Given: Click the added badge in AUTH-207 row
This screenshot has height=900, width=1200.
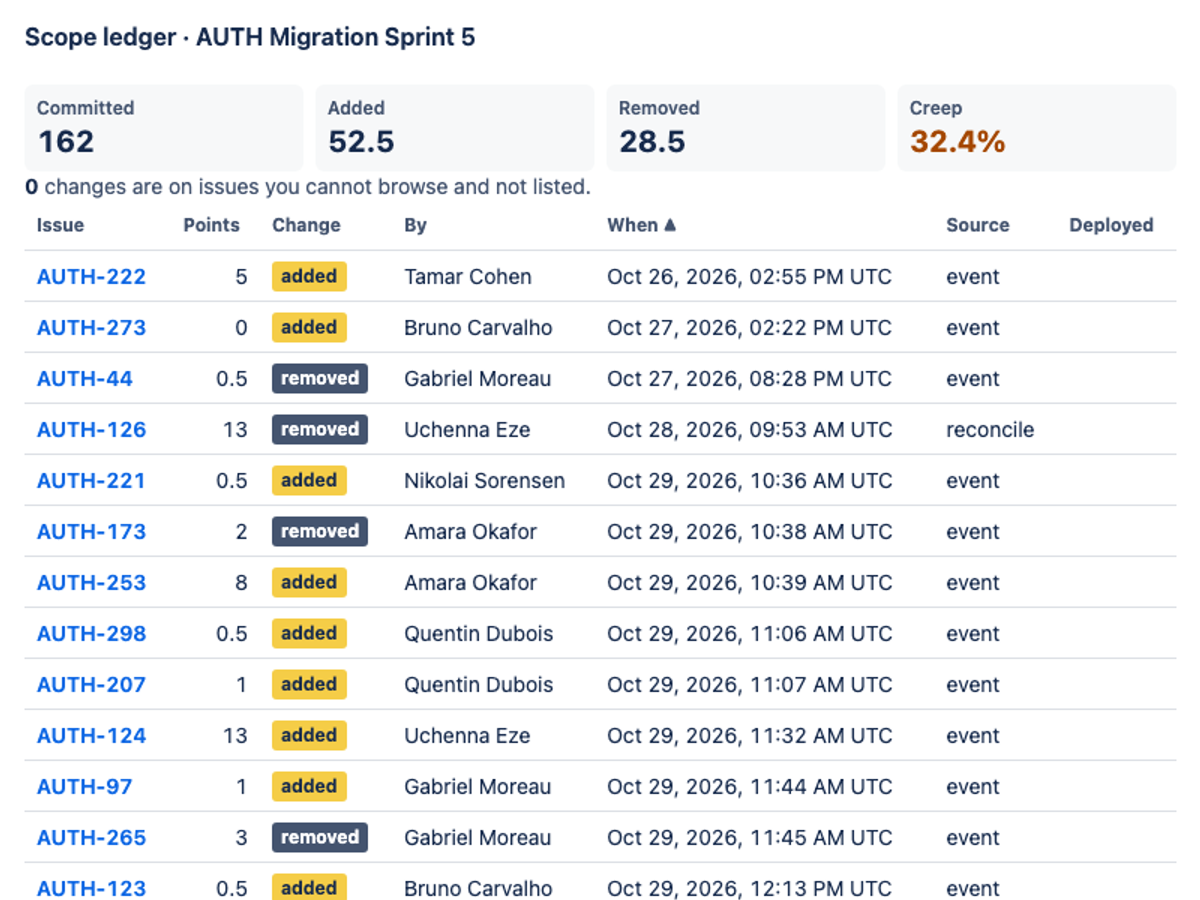Looking at the screenshot, I should pyautogui.click(x=309, y=684).
